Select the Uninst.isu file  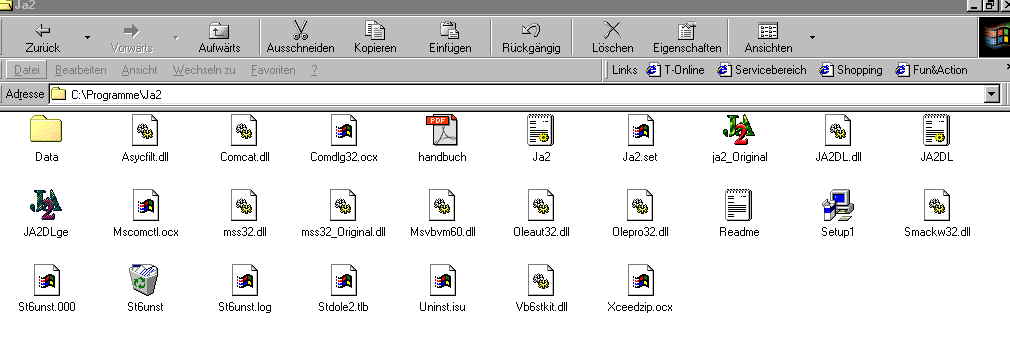click(442, 288)
